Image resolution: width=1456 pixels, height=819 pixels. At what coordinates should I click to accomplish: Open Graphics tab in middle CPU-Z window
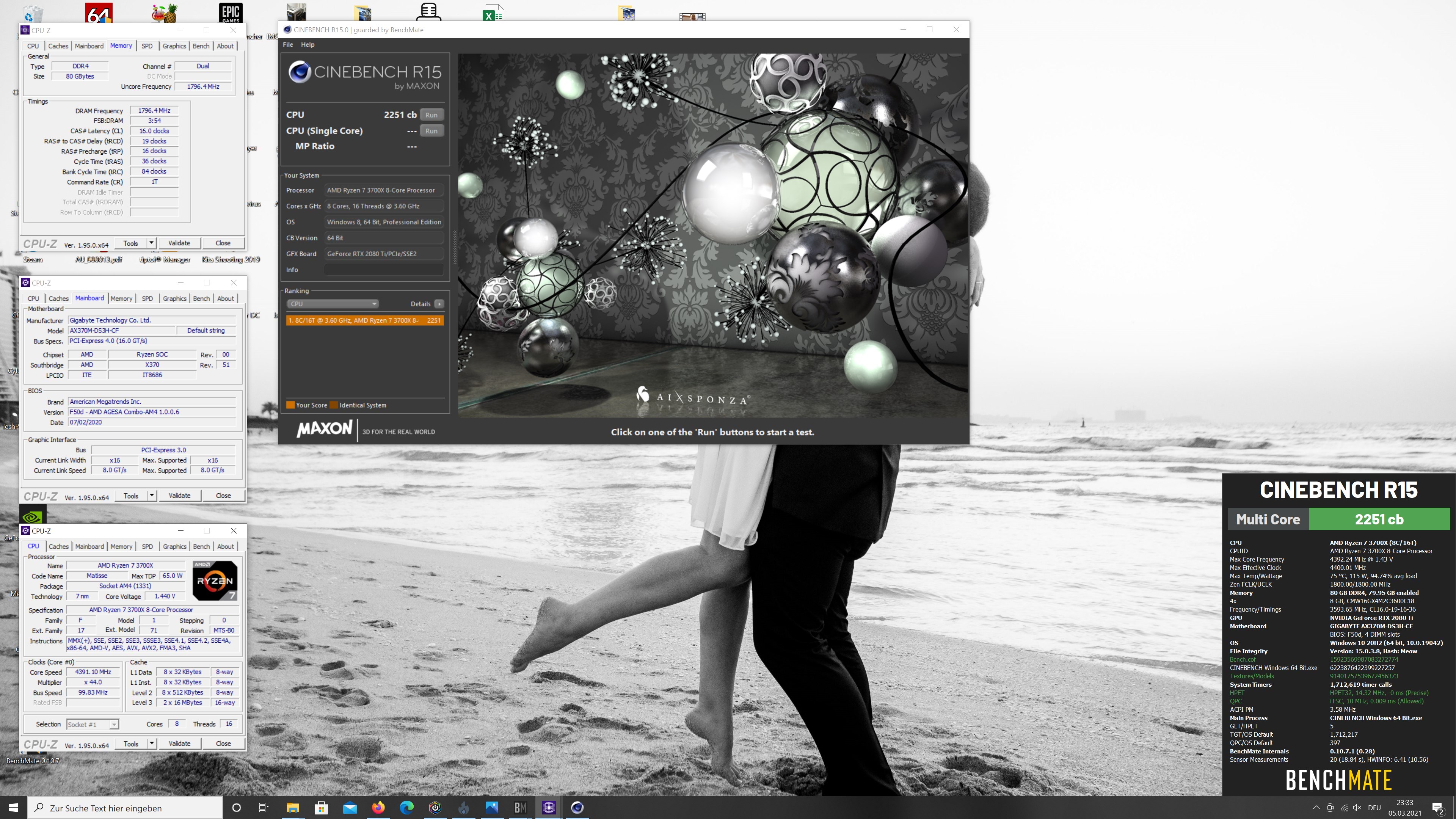point(175,298)
